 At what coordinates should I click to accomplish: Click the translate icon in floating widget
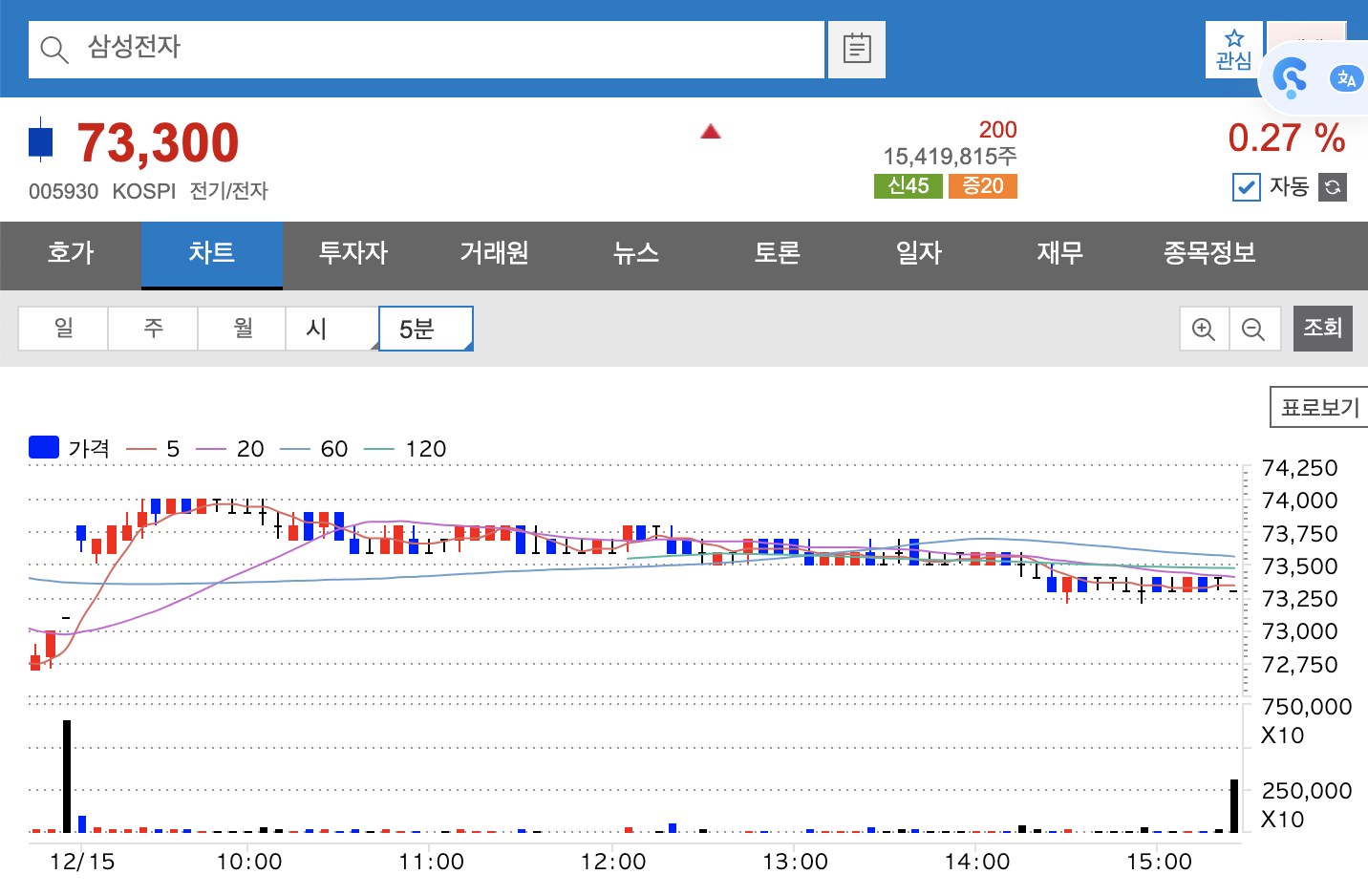click(1346, 78)
